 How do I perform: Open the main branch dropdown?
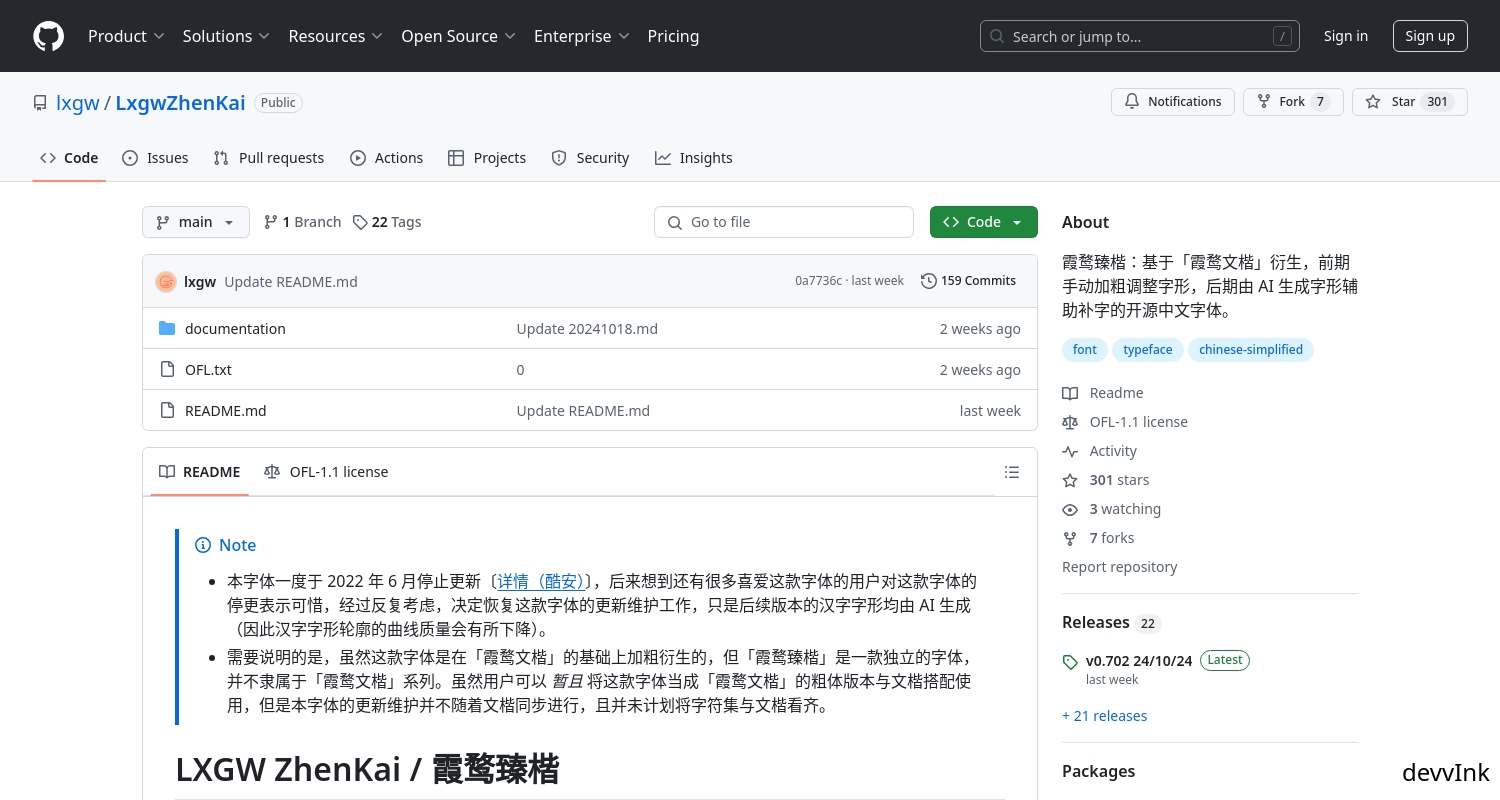[x=196, y=222]
